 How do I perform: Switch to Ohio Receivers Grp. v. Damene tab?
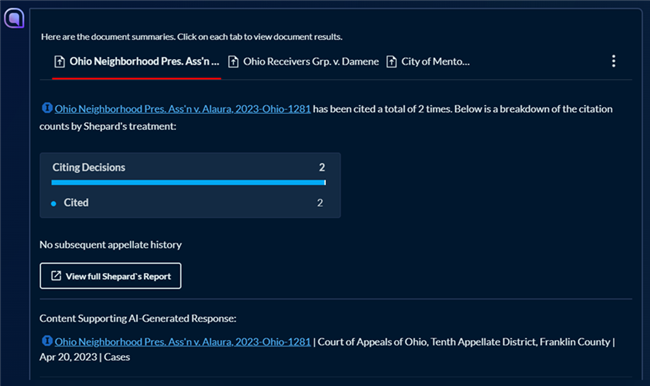[303, 62]
